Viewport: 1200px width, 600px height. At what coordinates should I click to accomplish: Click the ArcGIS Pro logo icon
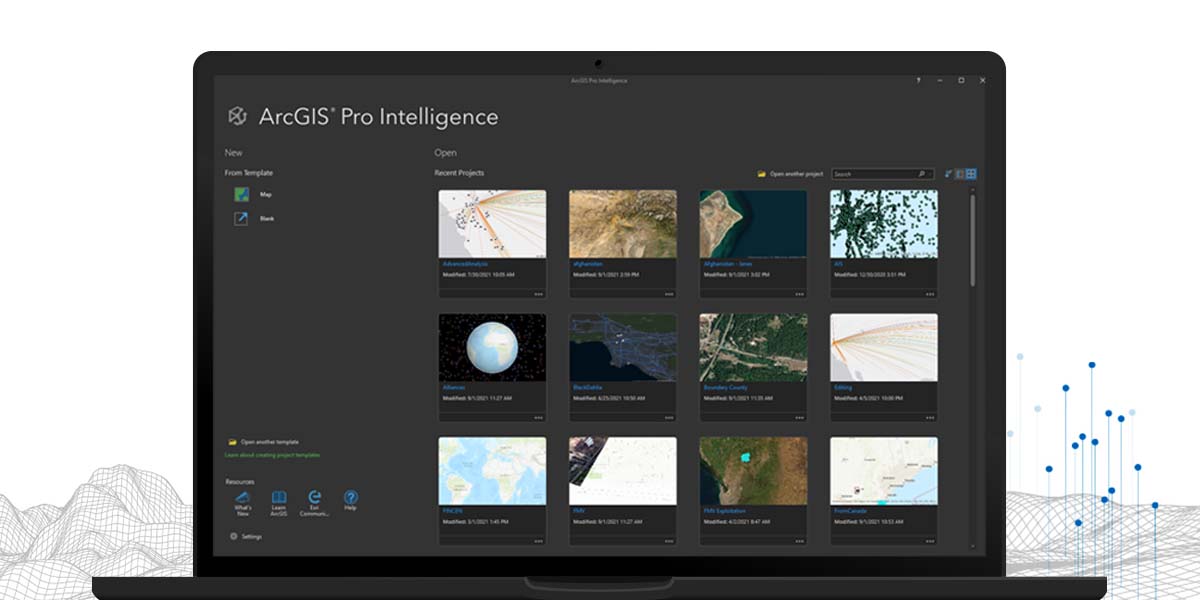click(237, 116)
